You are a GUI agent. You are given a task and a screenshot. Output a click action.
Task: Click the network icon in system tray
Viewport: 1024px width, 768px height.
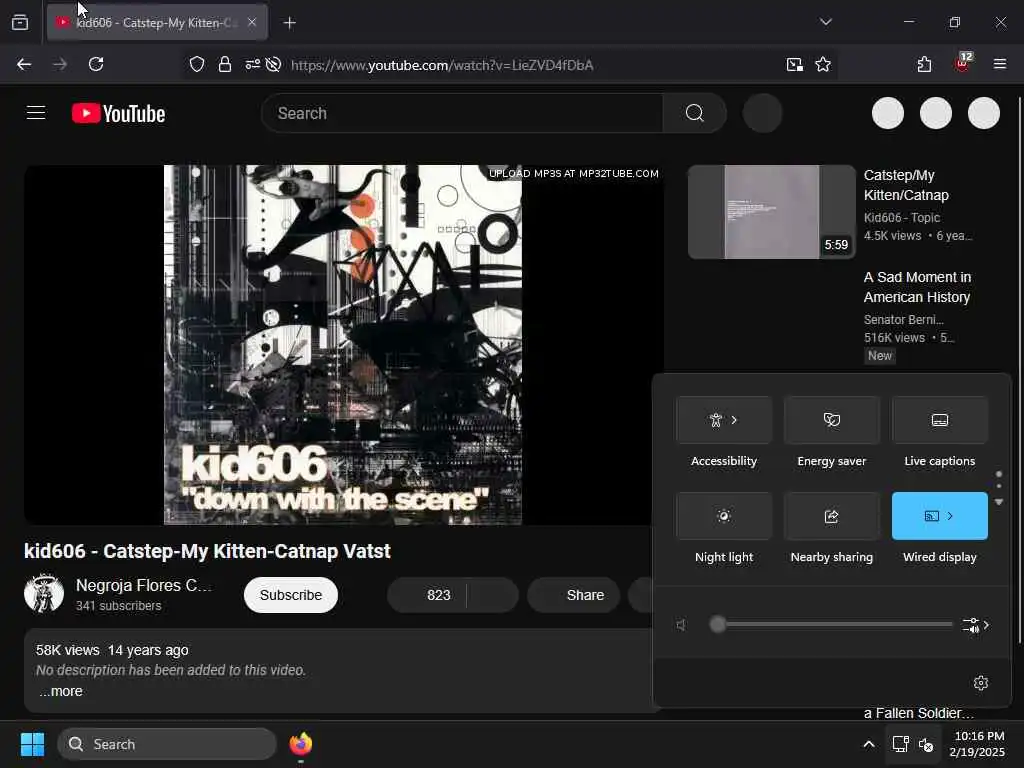900,744
